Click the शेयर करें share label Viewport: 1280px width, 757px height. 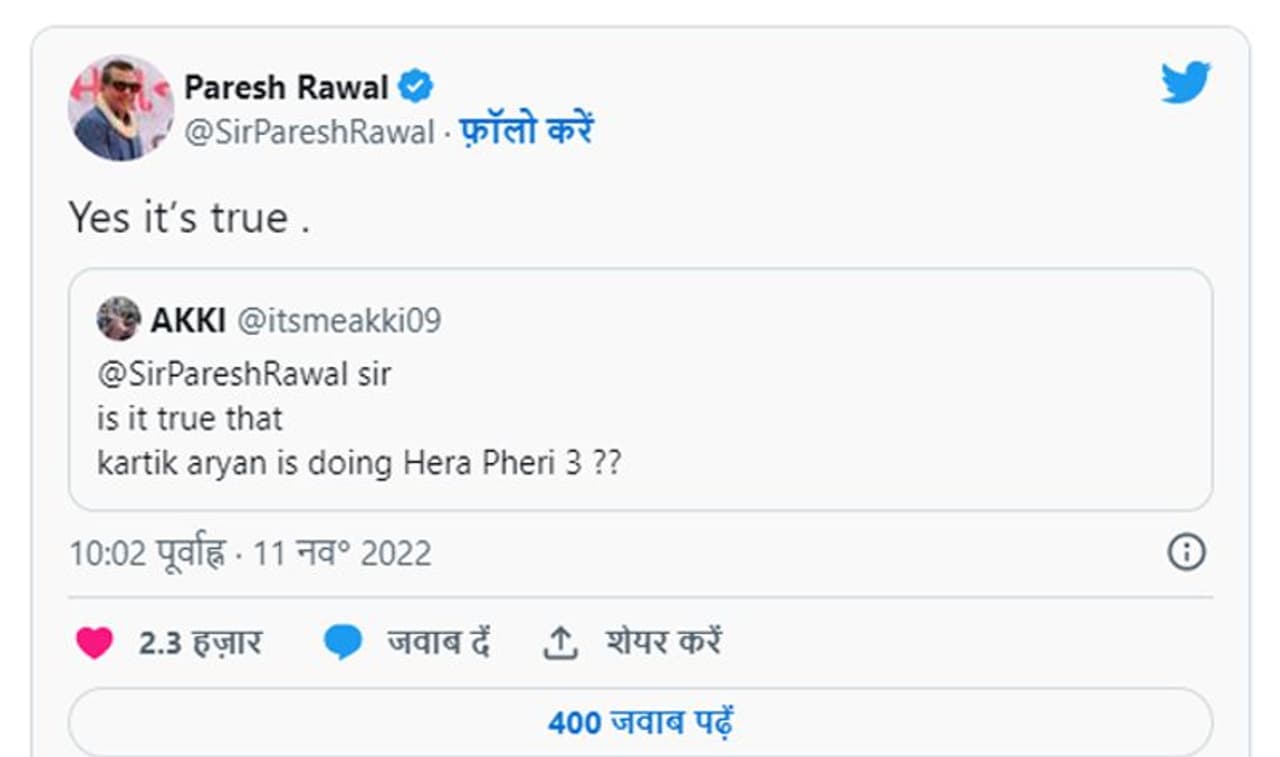click(663, 643)
